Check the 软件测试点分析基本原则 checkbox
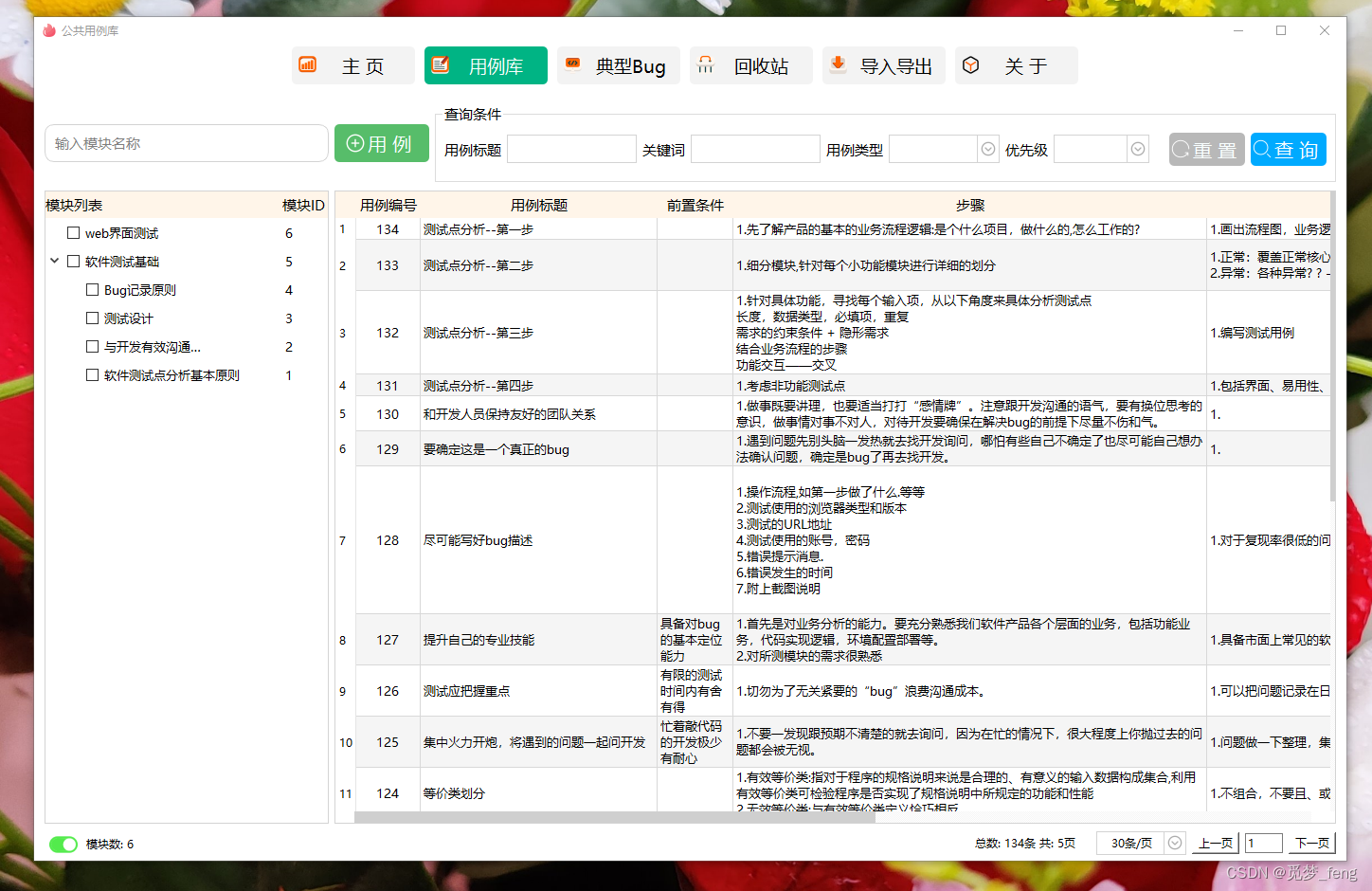This screenshot has width=1372, height=891. (x=92, y=374)
